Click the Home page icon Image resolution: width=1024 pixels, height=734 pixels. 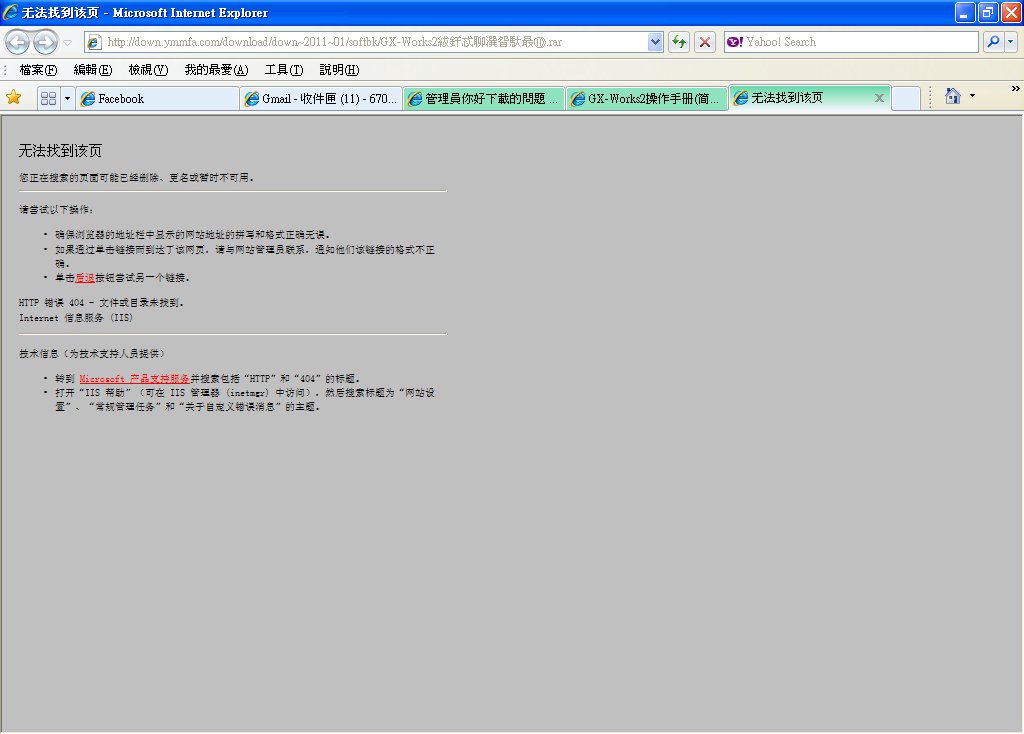[952, 96]
